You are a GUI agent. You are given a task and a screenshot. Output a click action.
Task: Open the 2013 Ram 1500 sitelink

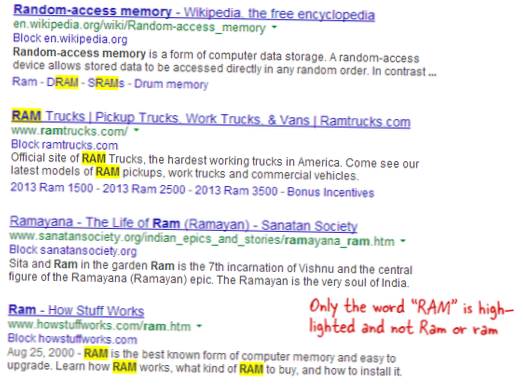(x=52, y=187)
